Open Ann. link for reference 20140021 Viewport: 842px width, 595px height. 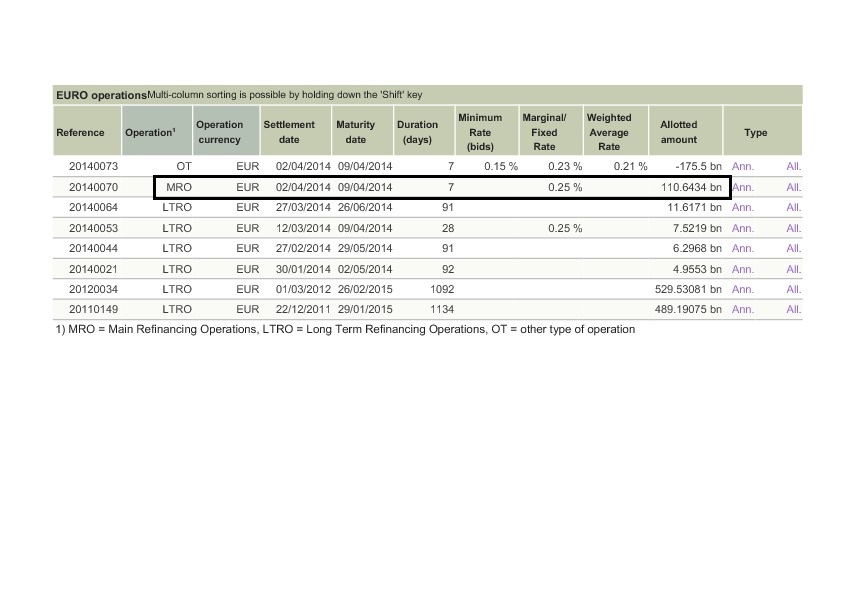(743, 269)
